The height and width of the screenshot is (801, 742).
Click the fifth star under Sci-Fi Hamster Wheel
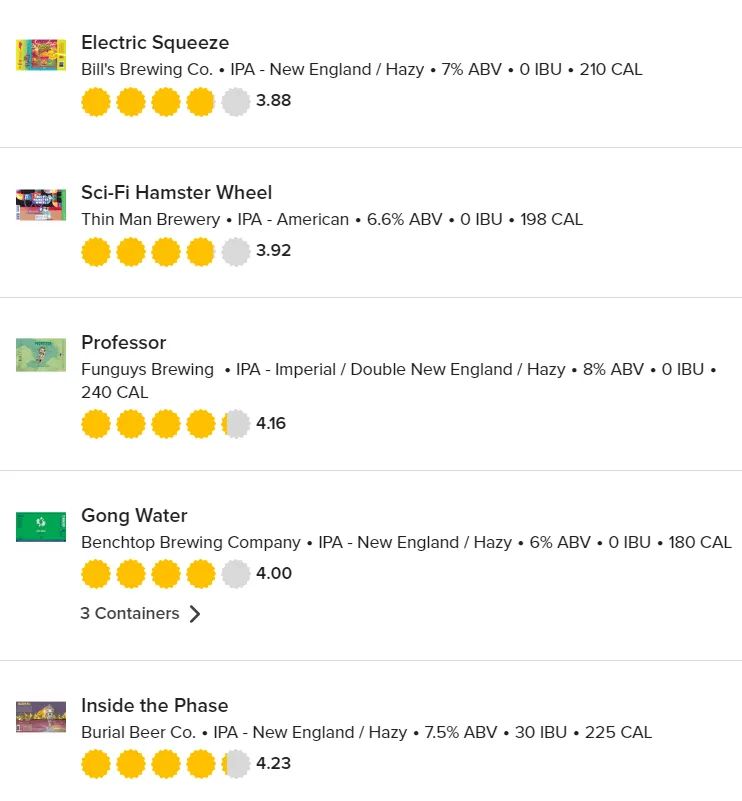pyautogui.click(x=235, y=252)
